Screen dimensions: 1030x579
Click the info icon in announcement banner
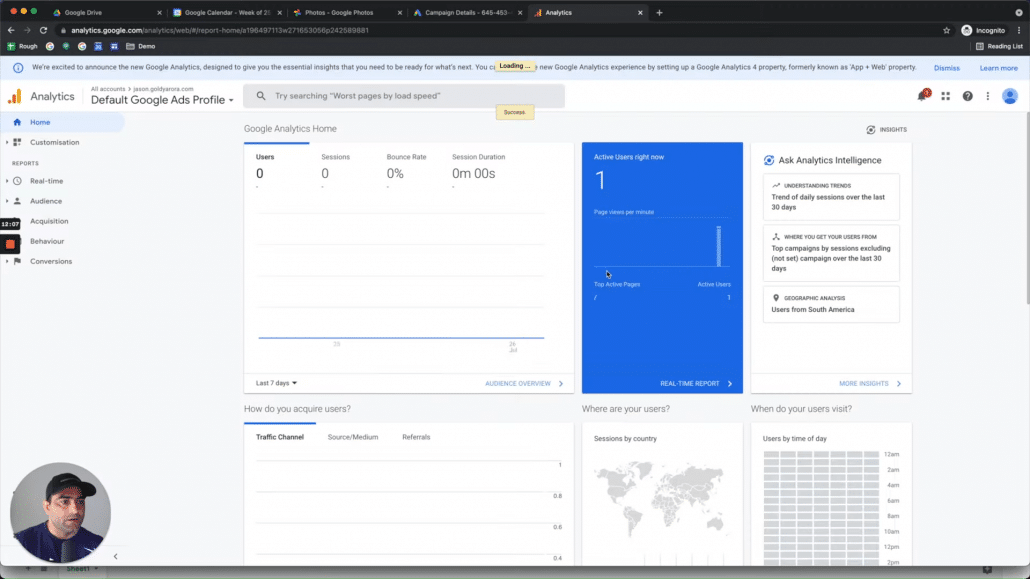click(18, 68)
